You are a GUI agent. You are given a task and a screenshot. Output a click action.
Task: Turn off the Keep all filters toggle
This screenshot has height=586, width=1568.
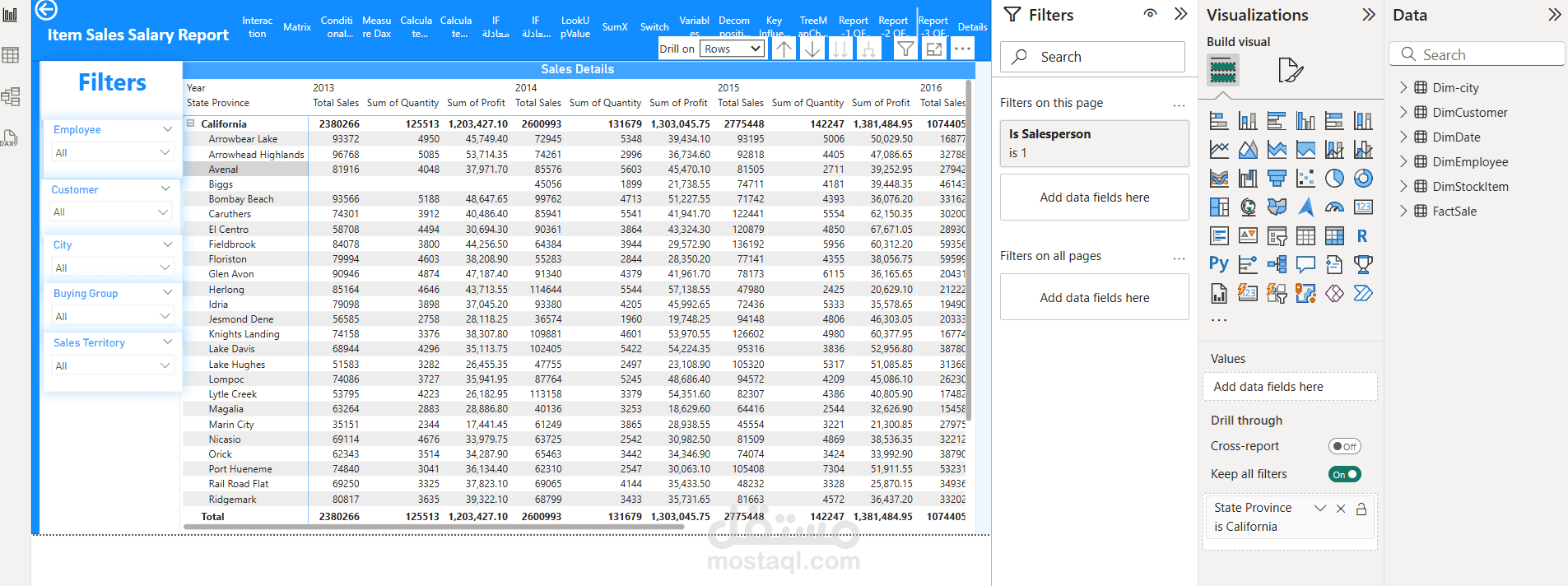tap(1344, 474)
